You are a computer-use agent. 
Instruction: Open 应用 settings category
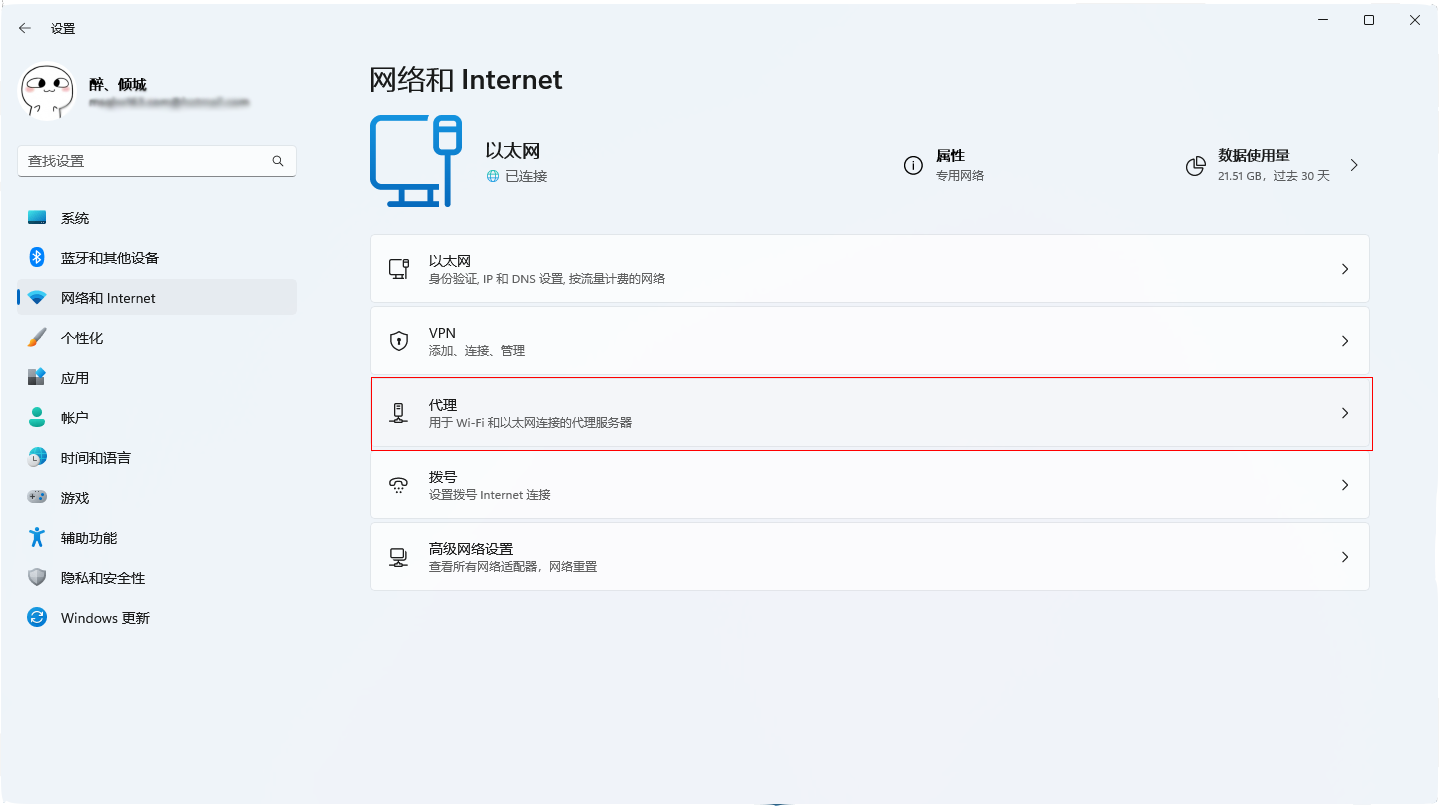tap(157, 378)
